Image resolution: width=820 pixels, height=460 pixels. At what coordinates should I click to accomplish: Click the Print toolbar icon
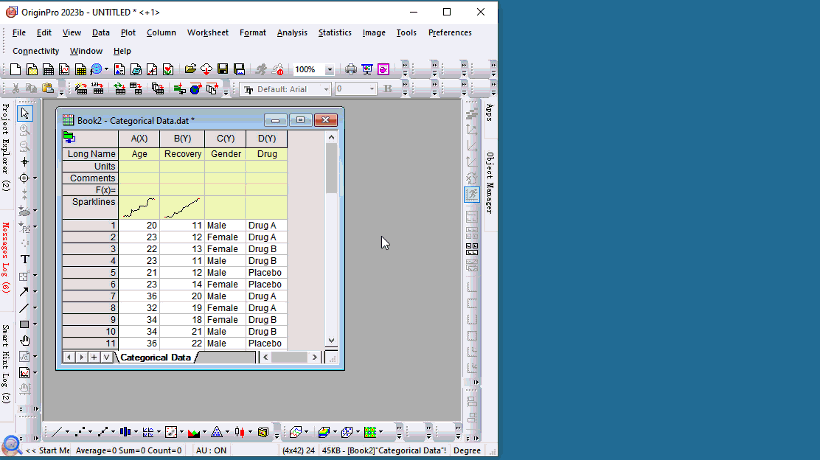coord(351,69)
